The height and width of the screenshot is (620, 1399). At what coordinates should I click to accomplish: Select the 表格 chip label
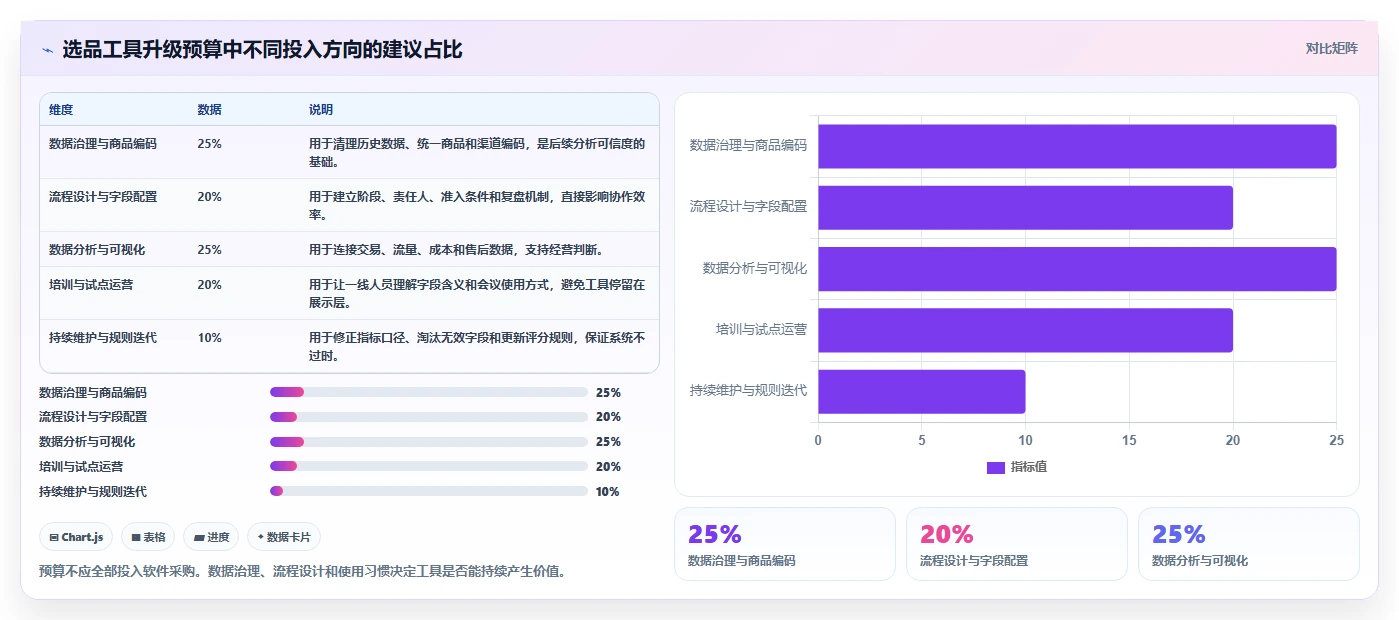click(x=154, y=537)
